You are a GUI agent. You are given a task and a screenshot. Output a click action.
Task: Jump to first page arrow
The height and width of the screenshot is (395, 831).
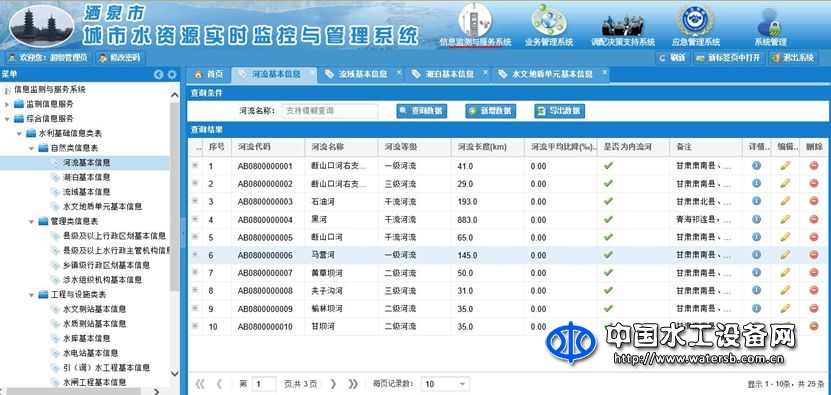click(200, 384)
